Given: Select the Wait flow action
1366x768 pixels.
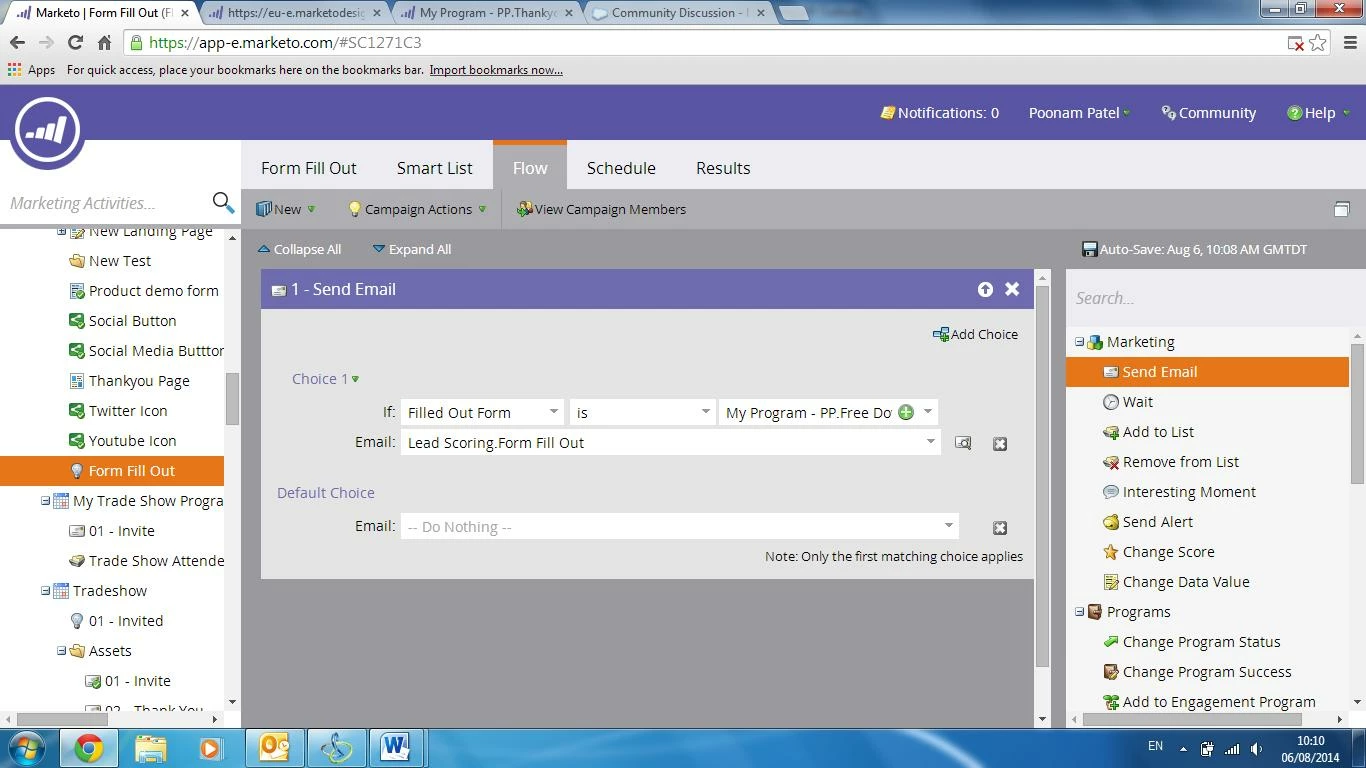Looking at the screenshot, I should coord(1128,402).
